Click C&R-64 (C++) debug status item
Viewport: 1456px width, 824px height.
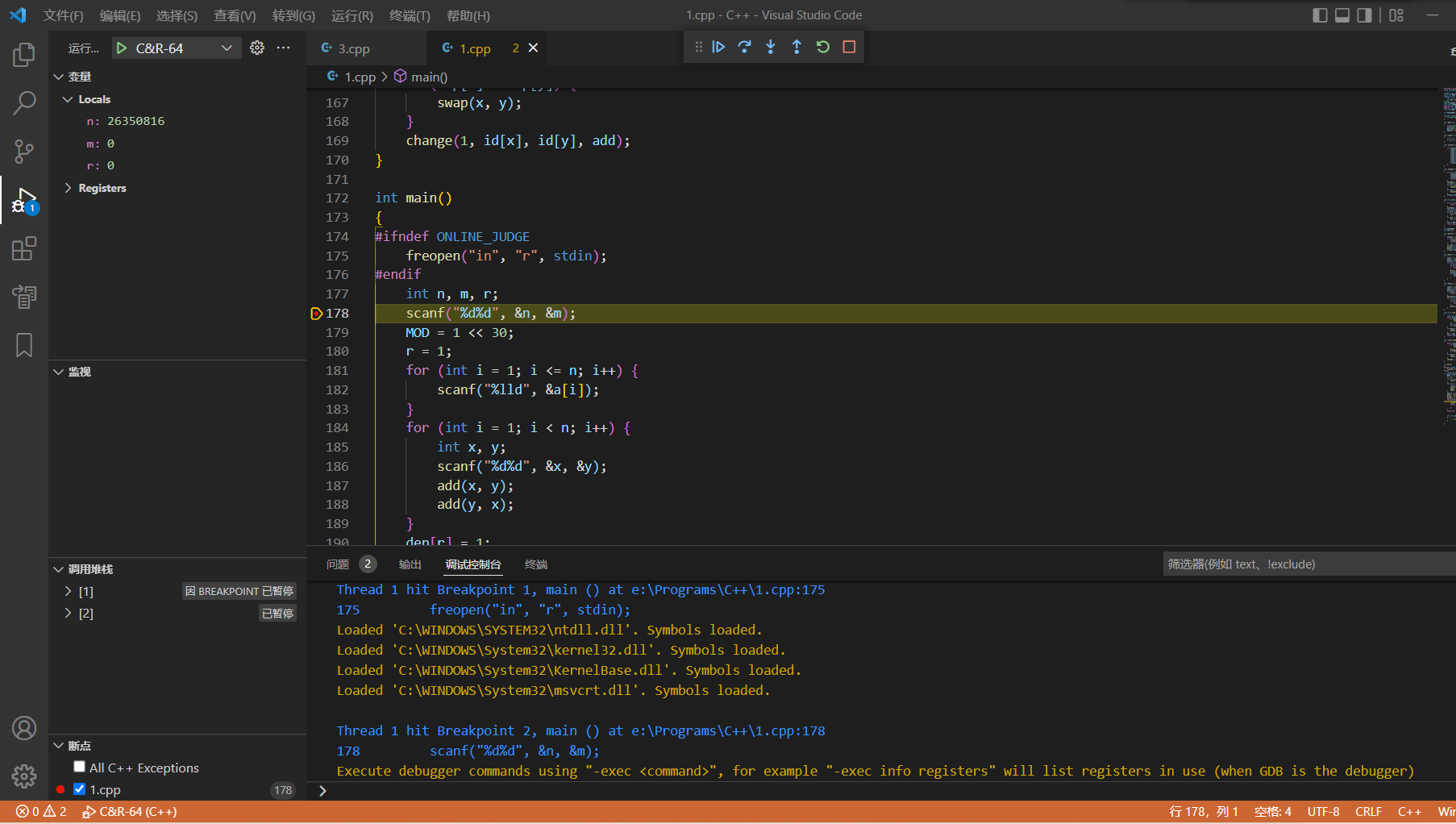pyautogui.click(x=130, y=812)
